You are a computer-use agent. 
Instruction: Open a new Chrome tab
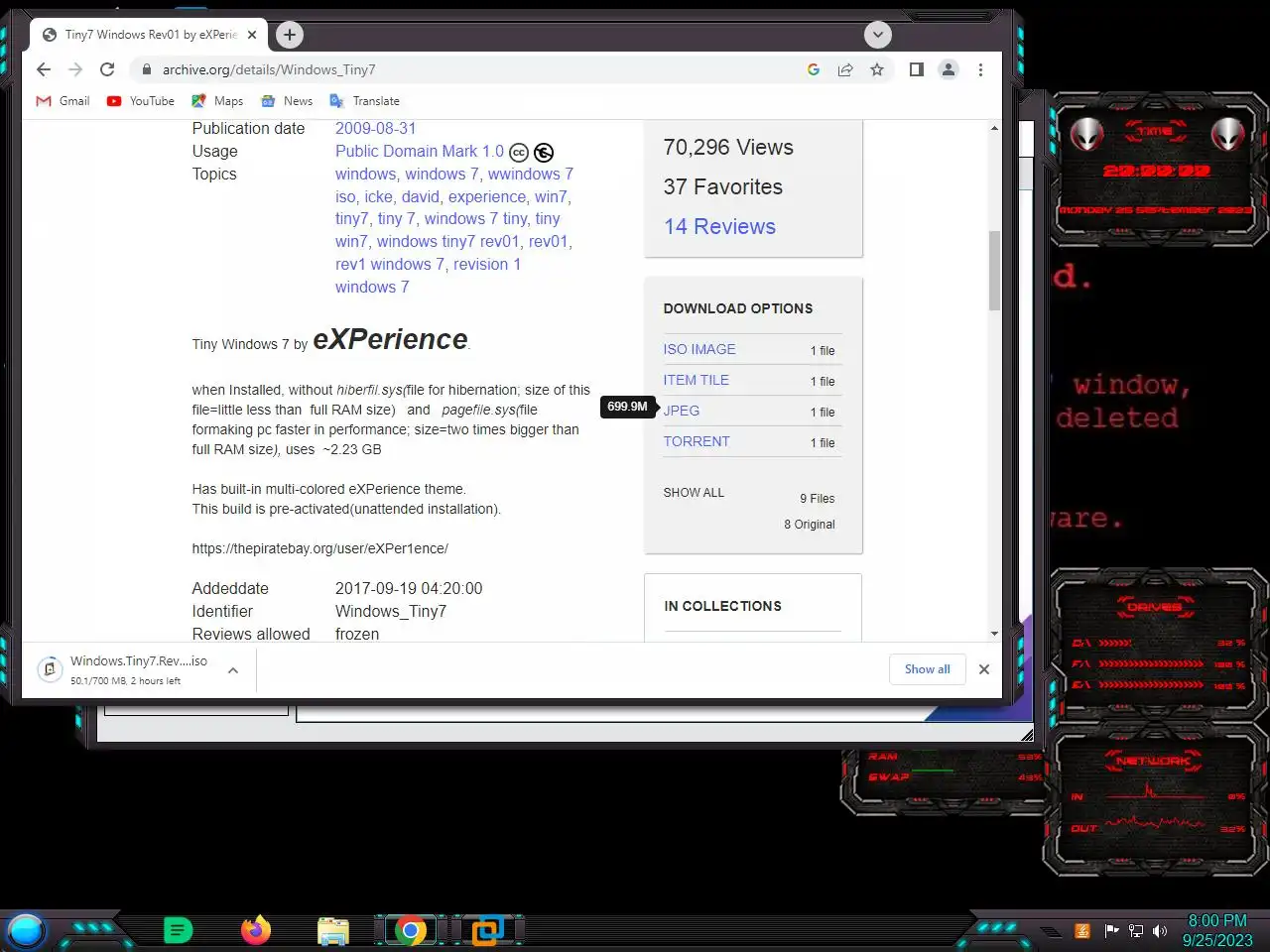click(x=289, y=35)
